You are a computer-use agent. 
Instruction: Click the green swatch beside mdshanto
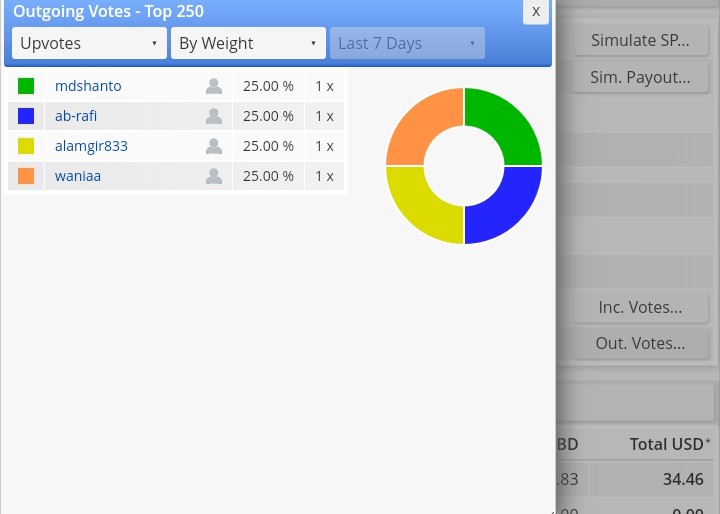point(26,86)
